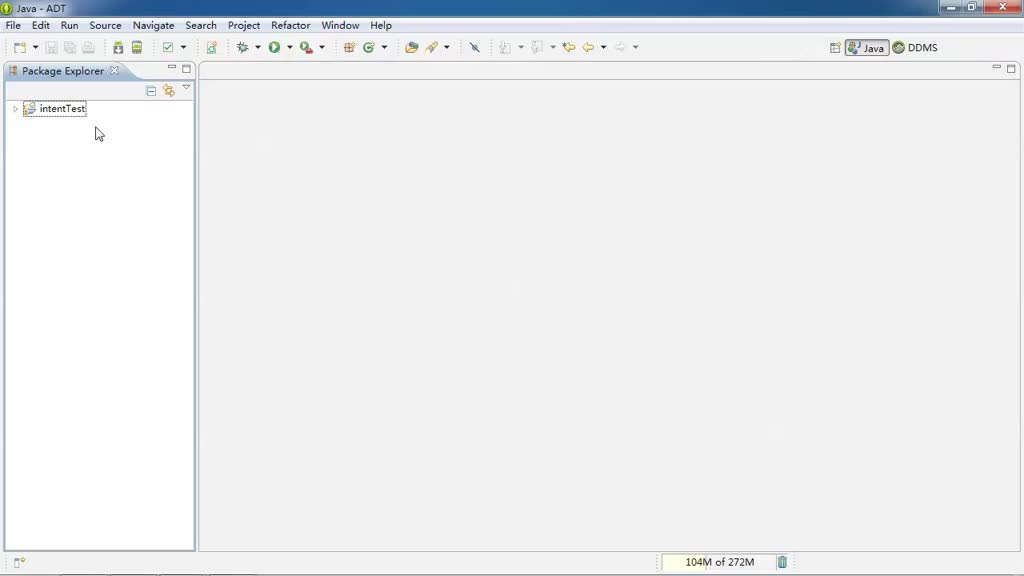Run the garbage collector trash icon

tap(782, 562)
